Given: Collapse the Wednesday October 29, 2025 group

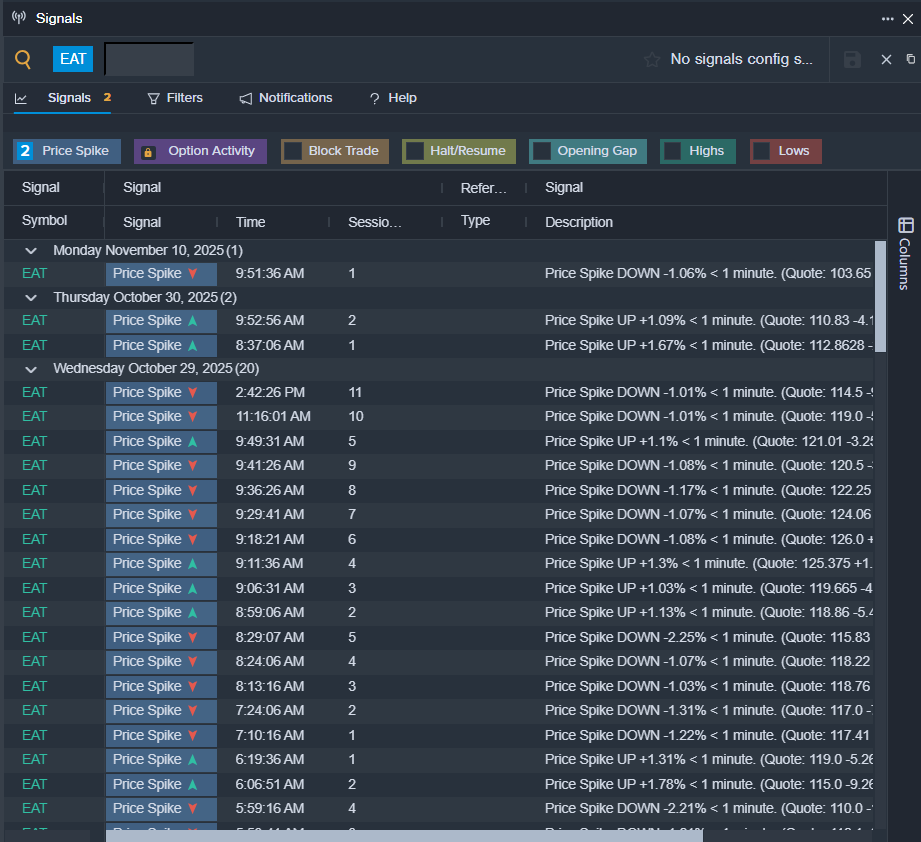Looking at the screenshot, I should pos(31,369).
